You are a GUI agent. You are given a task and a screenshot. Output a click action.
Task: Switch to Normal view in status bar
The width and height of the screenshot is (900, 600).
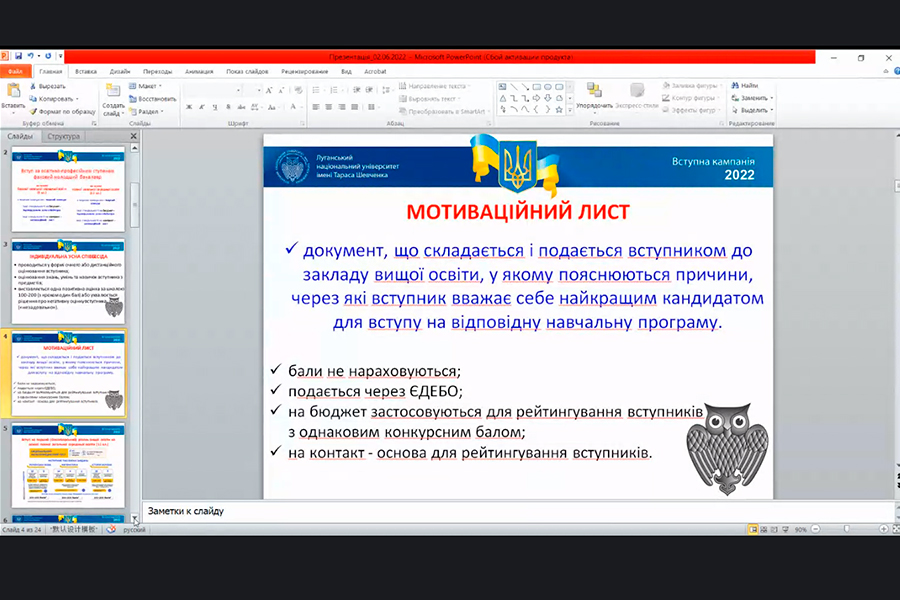[752, 529]
